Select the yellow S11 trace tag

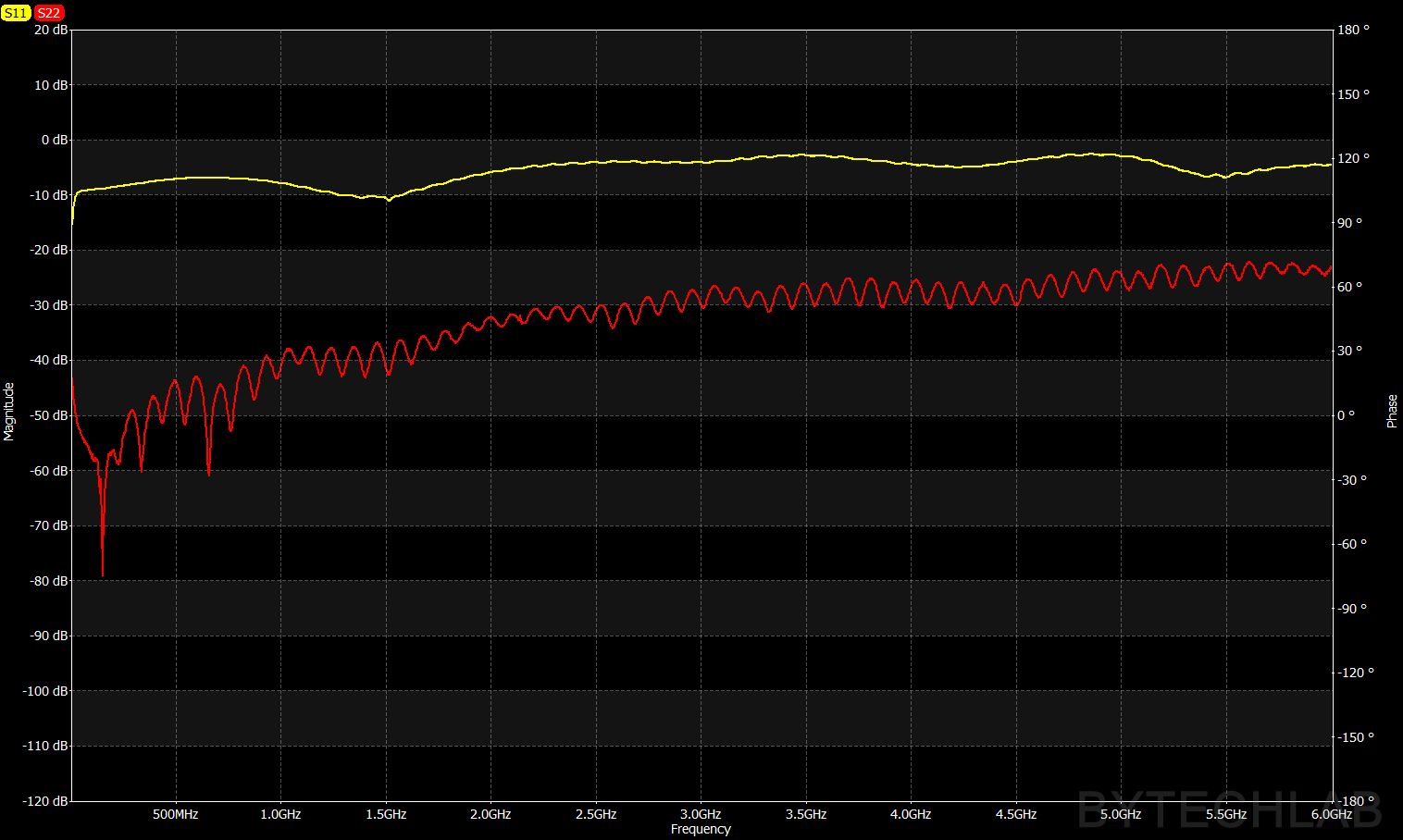[17, 12]
